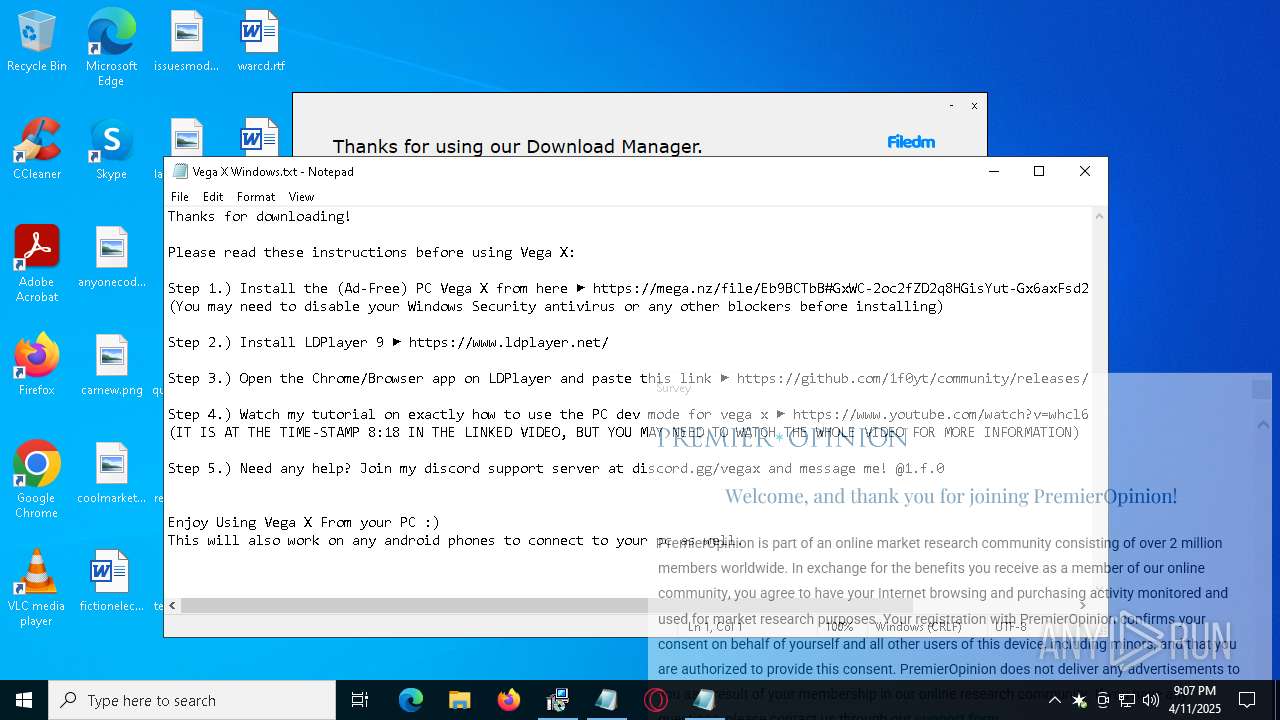Close the Filedm Download Manager window
The height and width of the screenshot is (720, 1280).
(x=974, y=105)
